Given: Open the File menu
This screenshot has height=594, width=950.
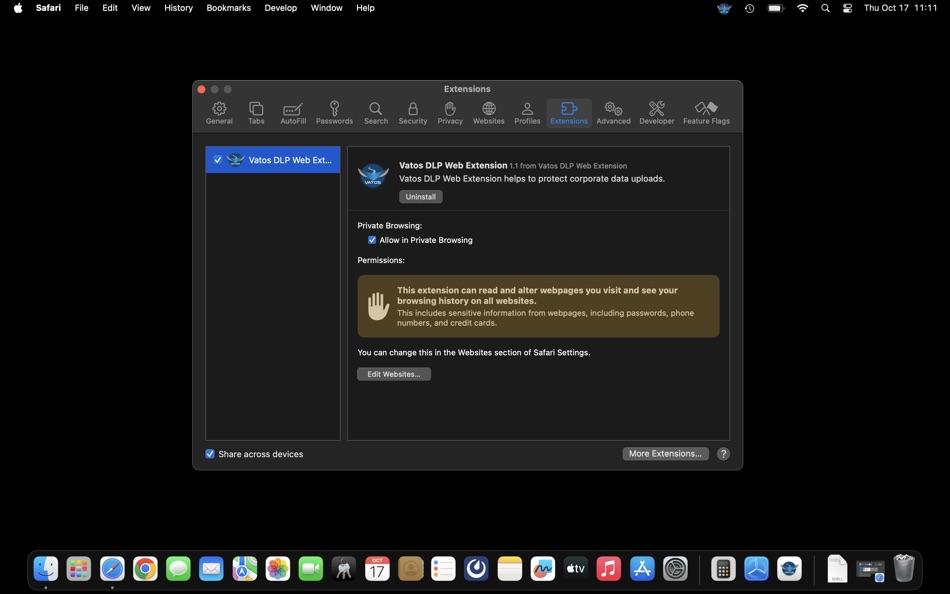Looking at the screenshot, I should (81, 8).
